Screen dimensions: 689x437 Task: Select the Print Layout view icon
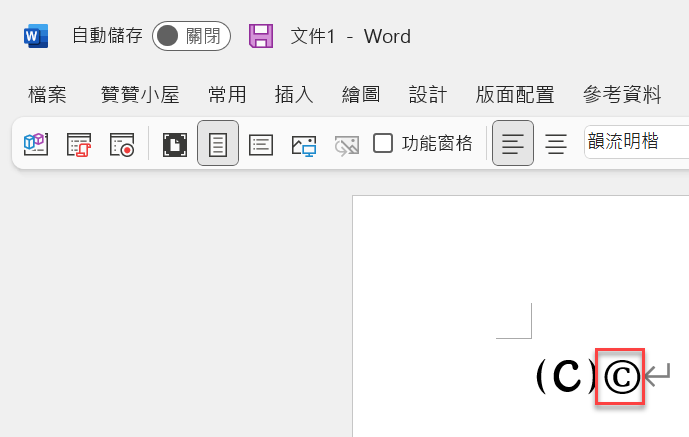coord(218,143)
